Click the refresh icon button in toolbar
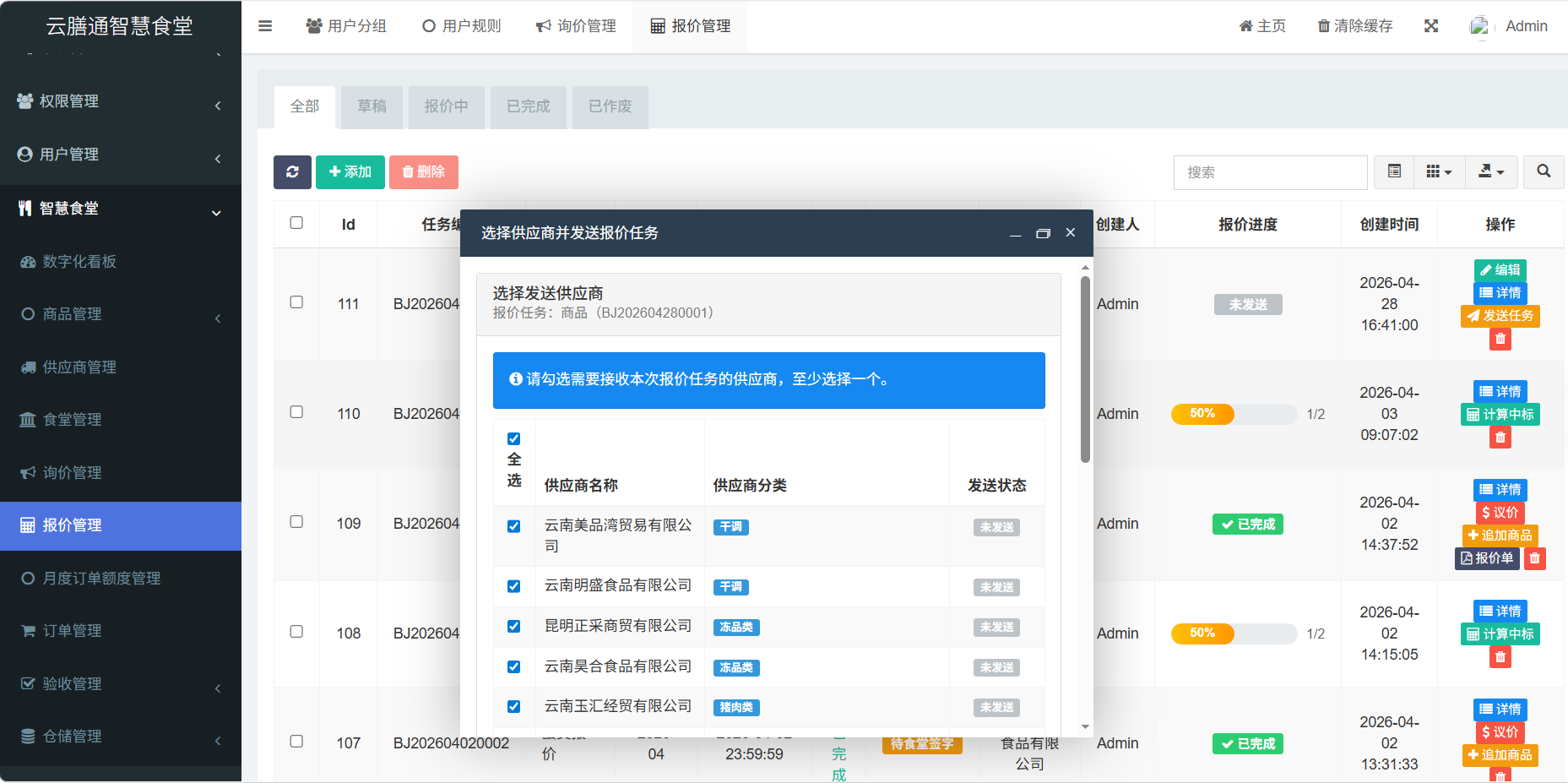Image resolution: width=1568 pixels, height=783 pixels. (292, 172)
